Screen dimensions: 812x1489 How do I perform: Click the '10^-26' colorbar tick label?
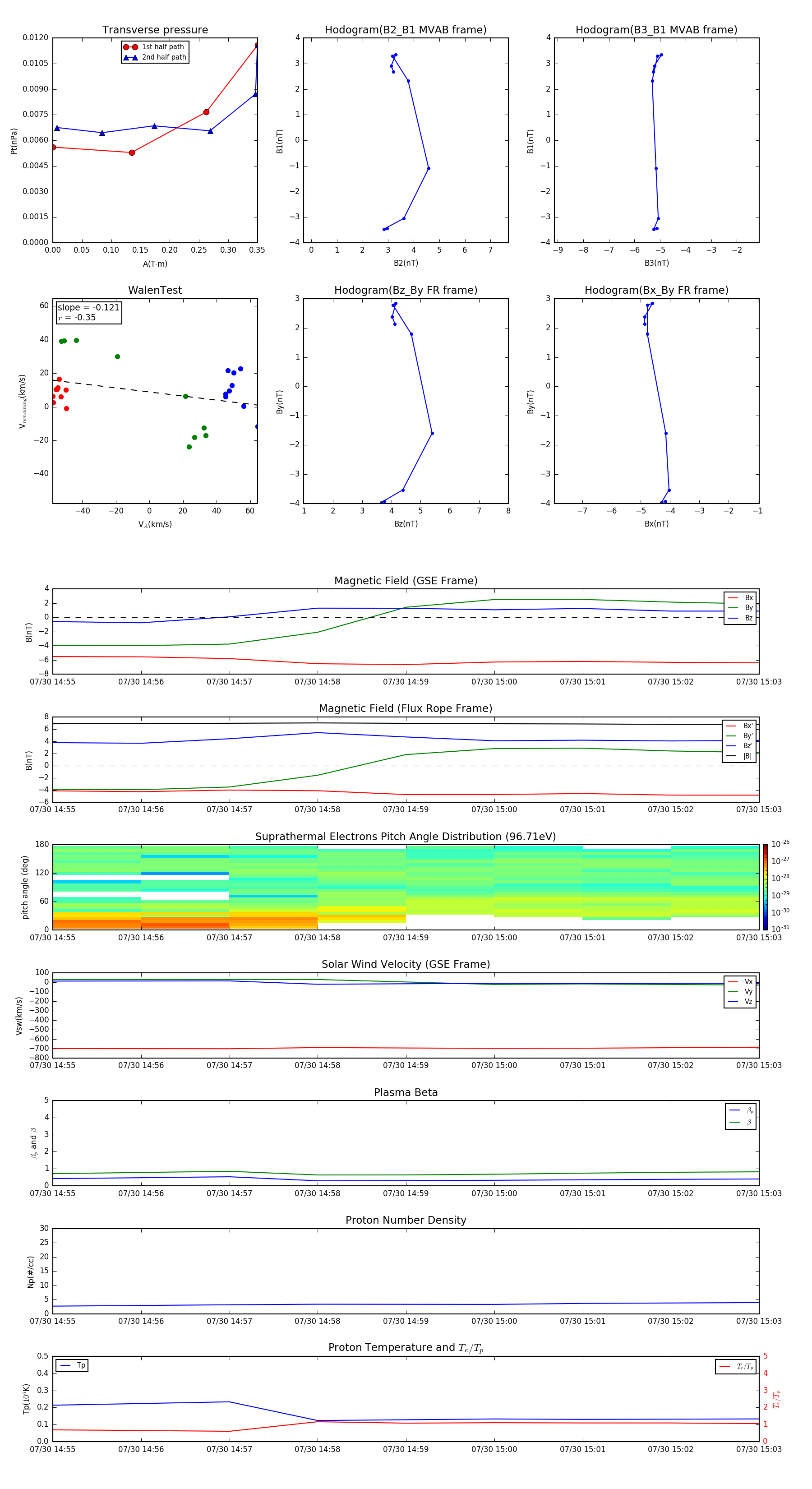(781, 844)
